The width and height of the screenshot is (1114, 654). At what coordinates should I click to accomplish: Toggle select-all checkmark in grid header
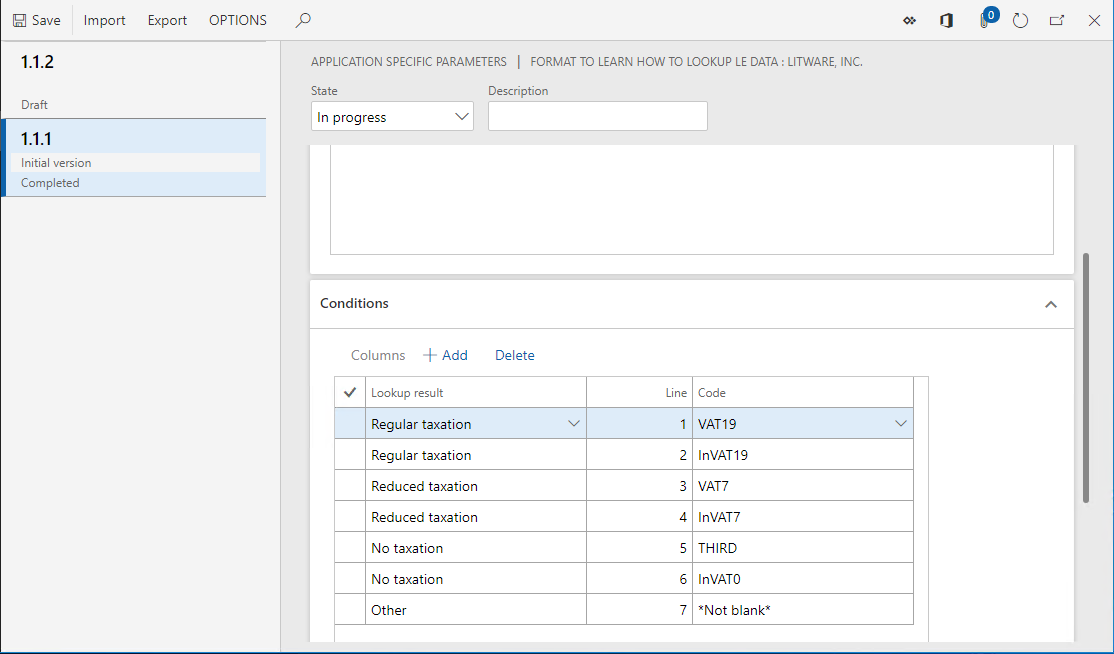350,392
